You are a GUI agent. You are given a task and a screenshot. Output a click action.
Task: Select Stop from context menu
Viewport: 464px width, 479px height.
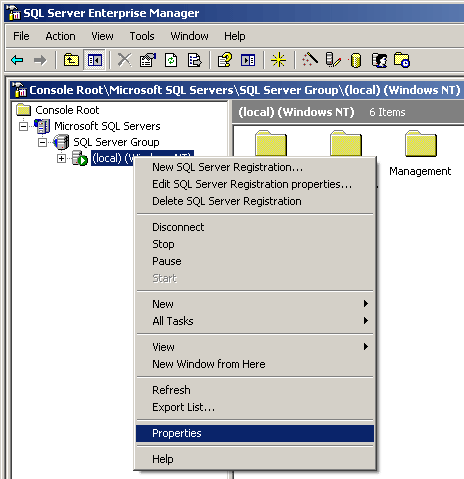(255, 244)
